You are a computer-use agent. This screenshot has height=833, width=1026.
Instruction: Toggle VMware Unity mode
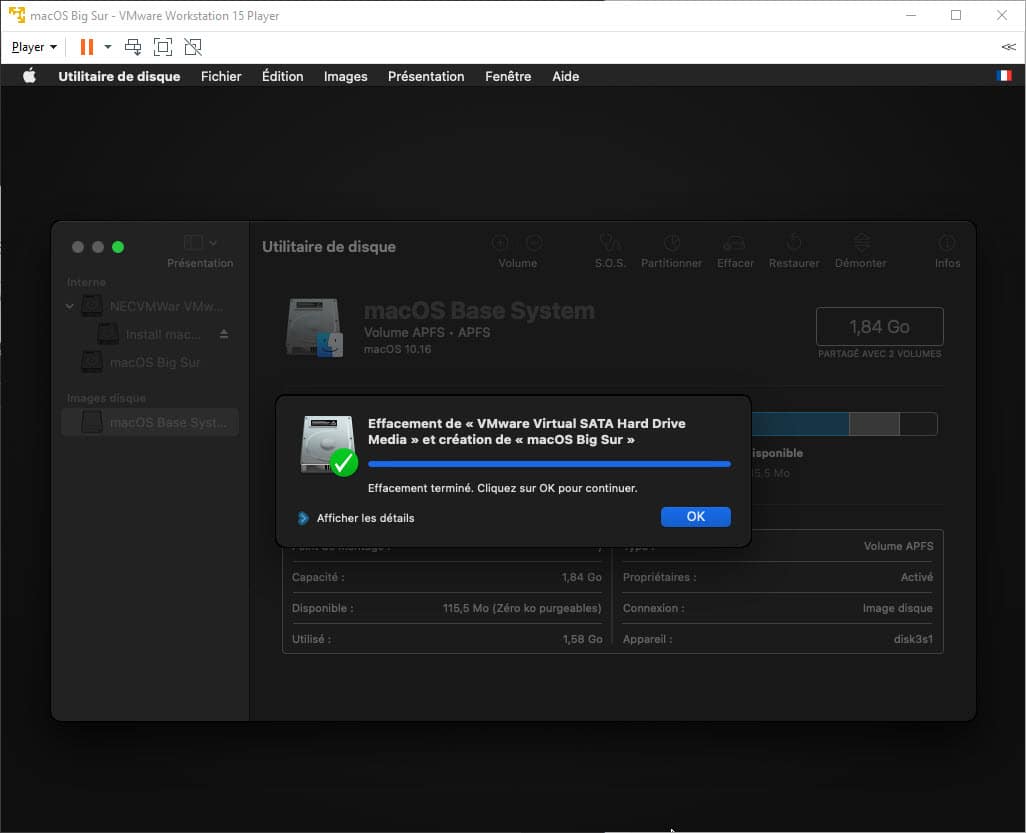click(x=193, y=47)
